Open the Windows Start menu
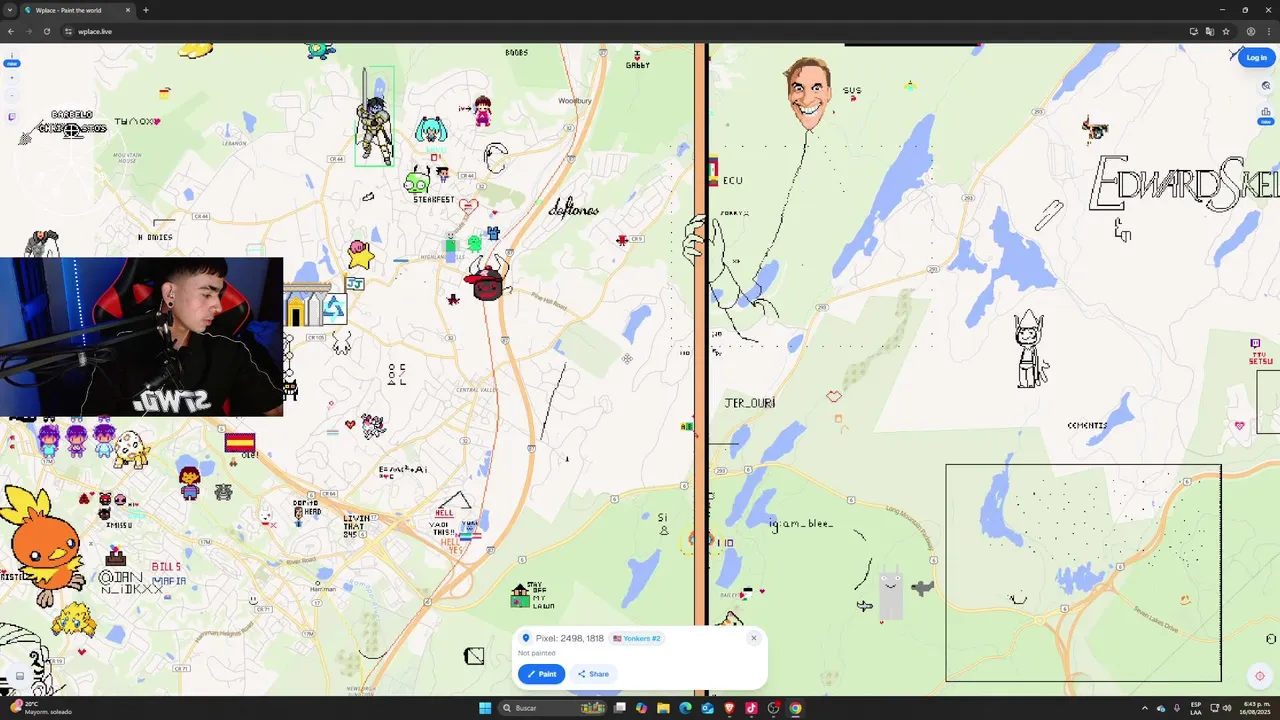 point(485,708)
